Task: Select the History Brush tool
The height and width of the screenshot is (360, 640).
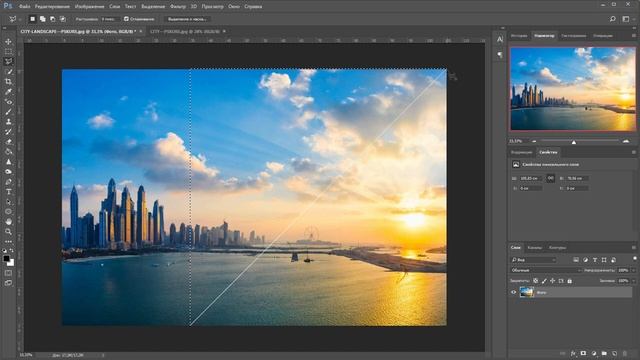Action: click(8, 132)
